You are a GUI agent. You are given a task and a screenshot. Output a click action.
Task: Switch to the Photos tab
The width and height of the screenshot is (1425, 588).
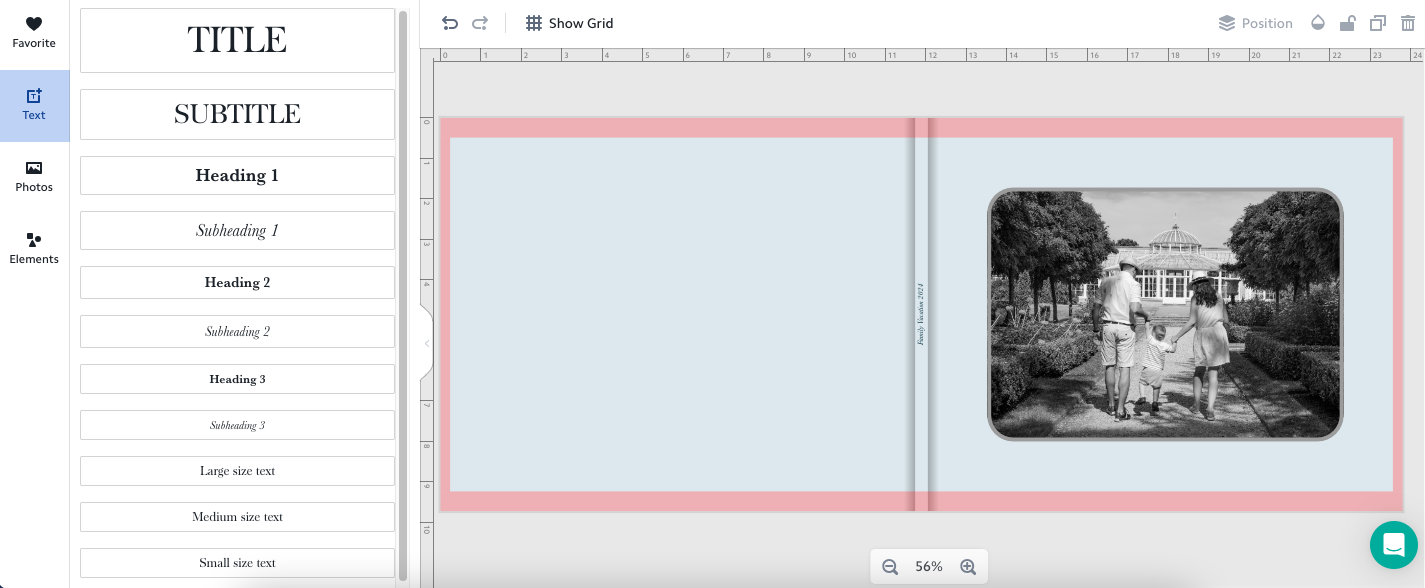34,177
